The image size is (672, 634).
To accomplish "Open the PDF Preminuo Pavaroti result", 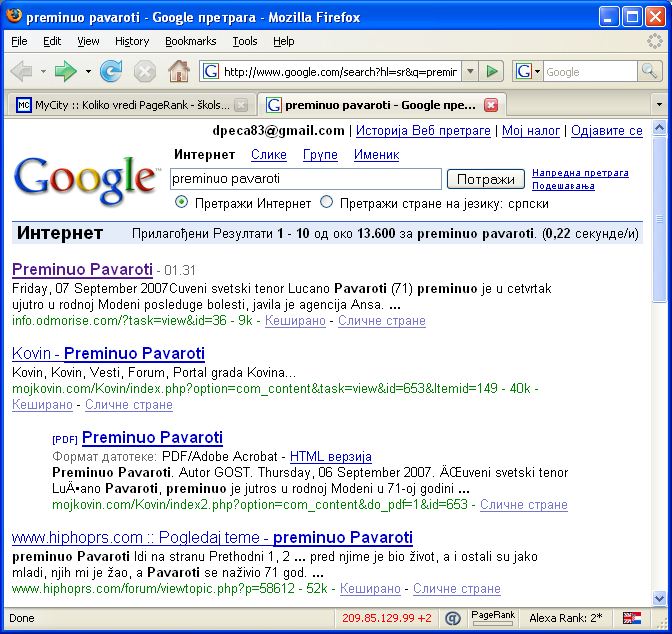I will point(152,437).
